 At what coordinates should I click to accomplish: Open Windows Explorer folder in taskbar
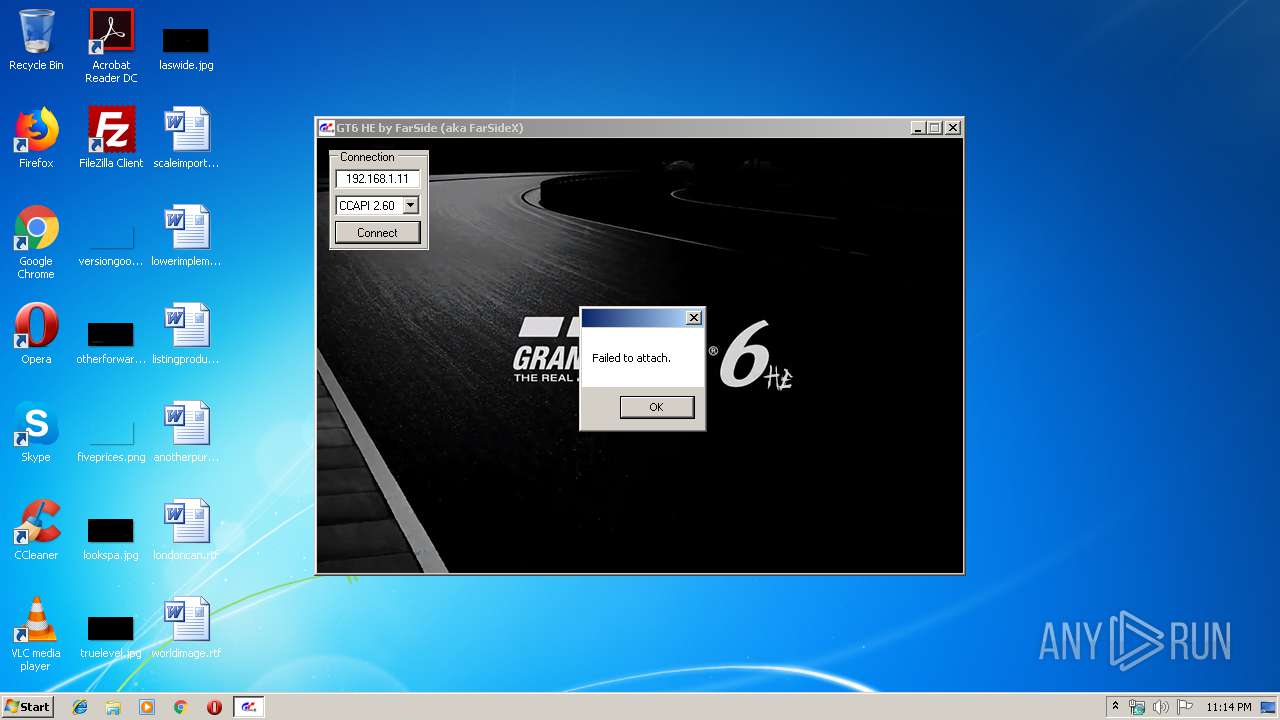point(113,707)
